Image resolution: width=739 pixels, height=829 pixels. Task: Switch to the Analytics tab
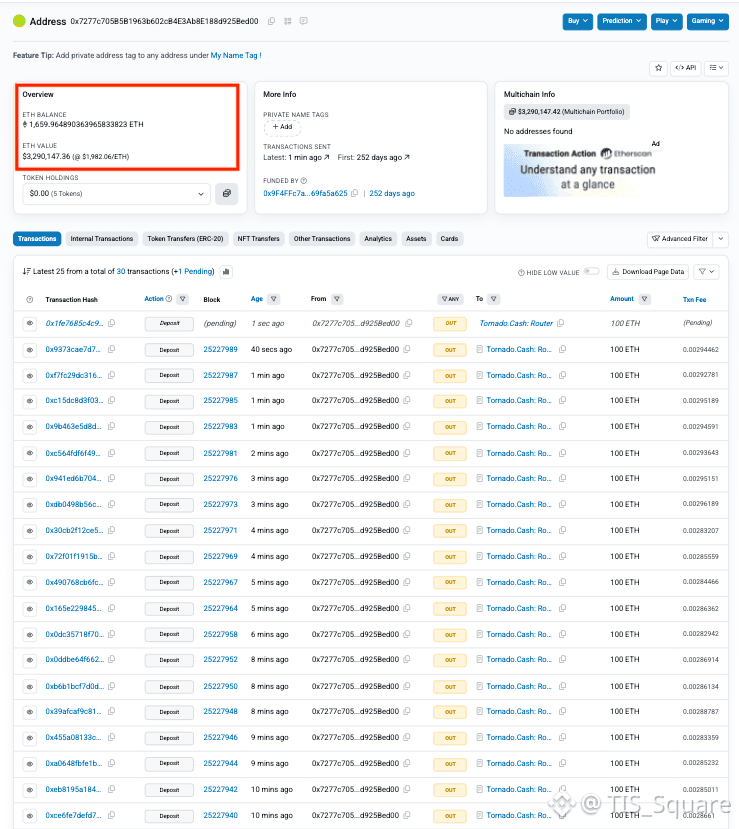[378, 239]
